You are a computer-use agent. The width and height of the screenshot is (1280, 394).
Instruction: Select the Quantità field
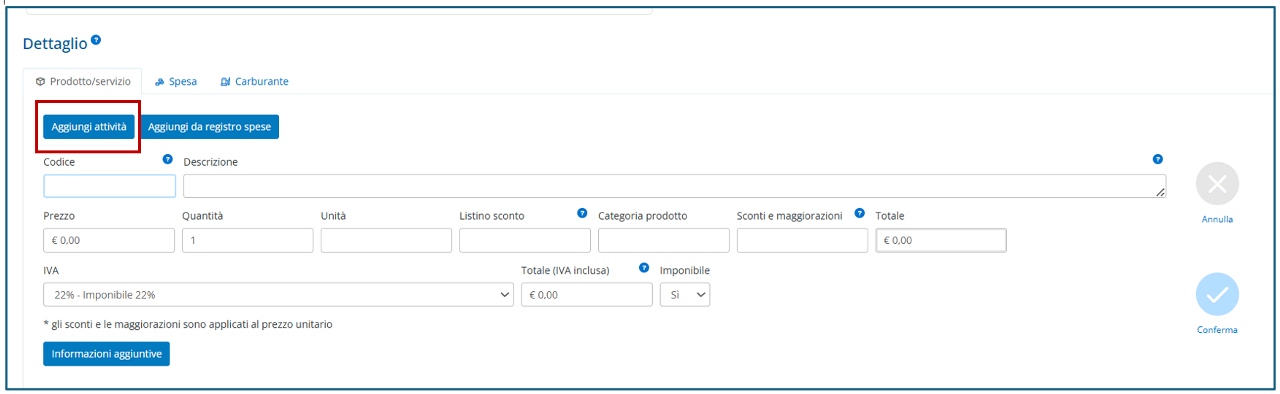click(248, 240)
